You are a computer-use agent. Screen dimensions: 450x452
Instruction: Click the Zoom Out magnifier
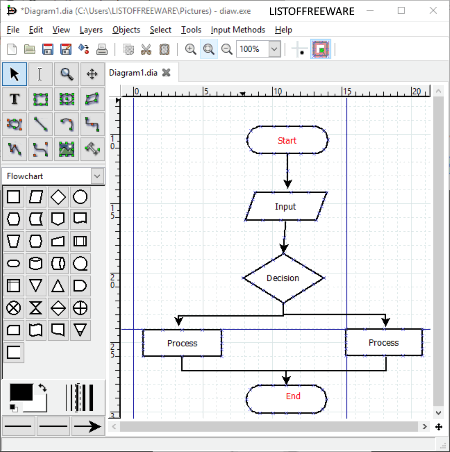click(227, 49)
